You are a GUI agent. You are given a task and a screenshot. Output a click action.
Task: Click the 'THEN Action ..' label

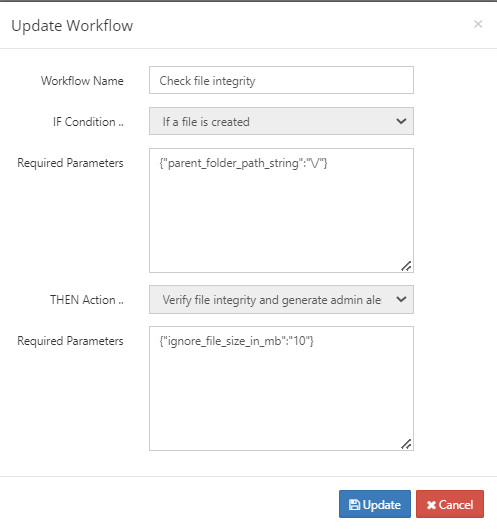pyautogui.click(x=87, y=300)
